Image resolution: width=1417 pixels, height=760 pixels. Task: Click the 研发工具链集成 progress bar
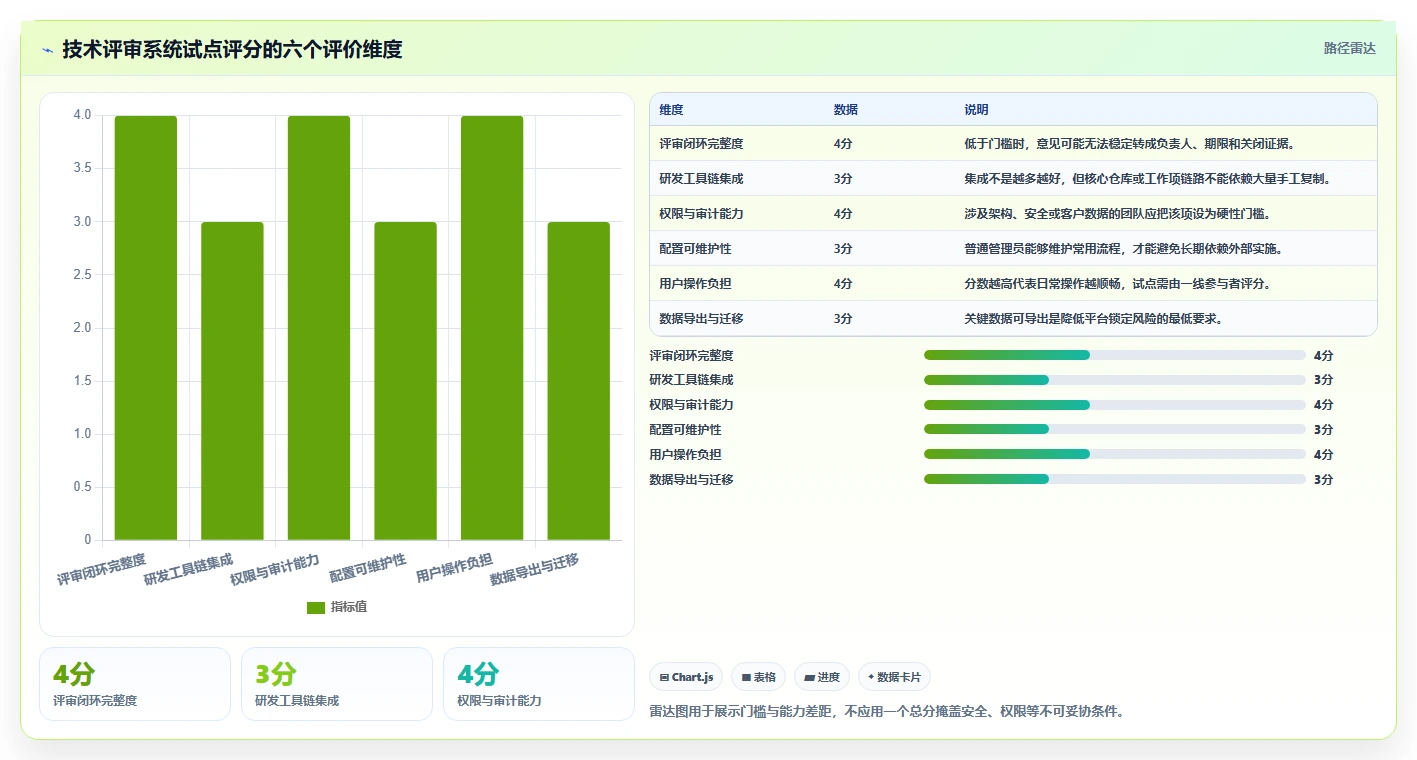coord(1115,380)
